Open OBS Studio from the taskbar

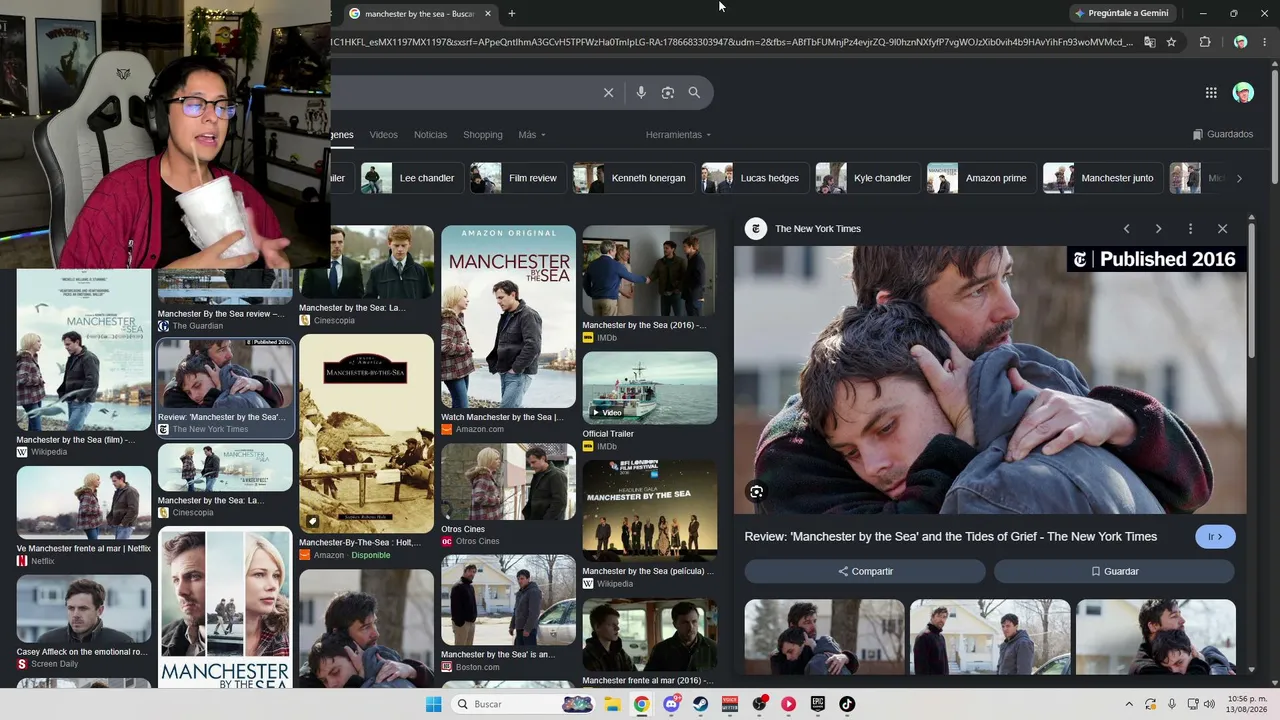point(759,704)
